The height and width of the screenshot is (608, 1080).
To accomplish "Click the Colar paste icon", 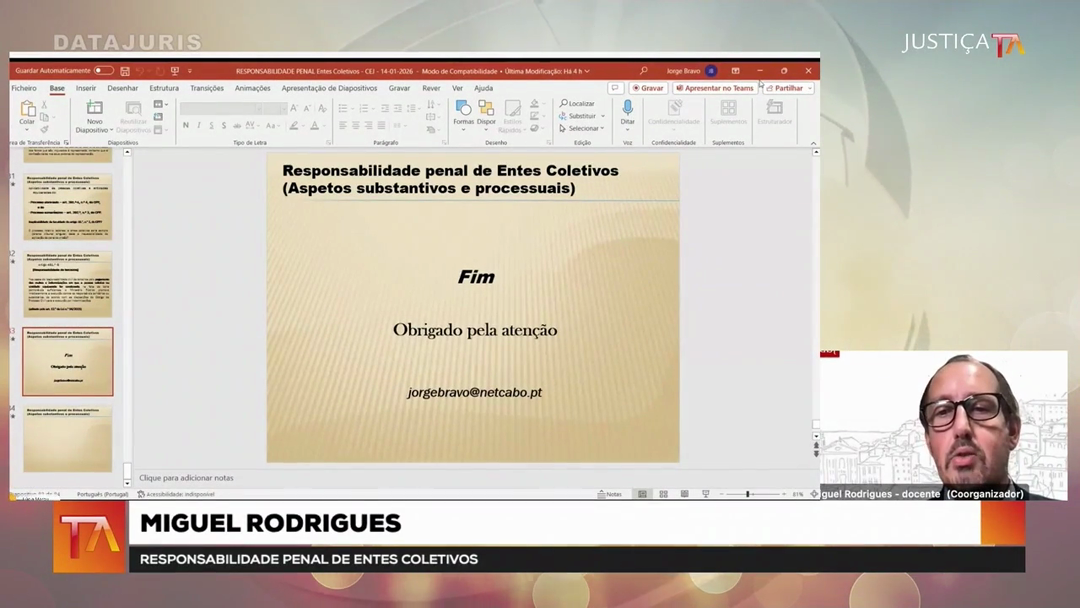I will (27, 109).
